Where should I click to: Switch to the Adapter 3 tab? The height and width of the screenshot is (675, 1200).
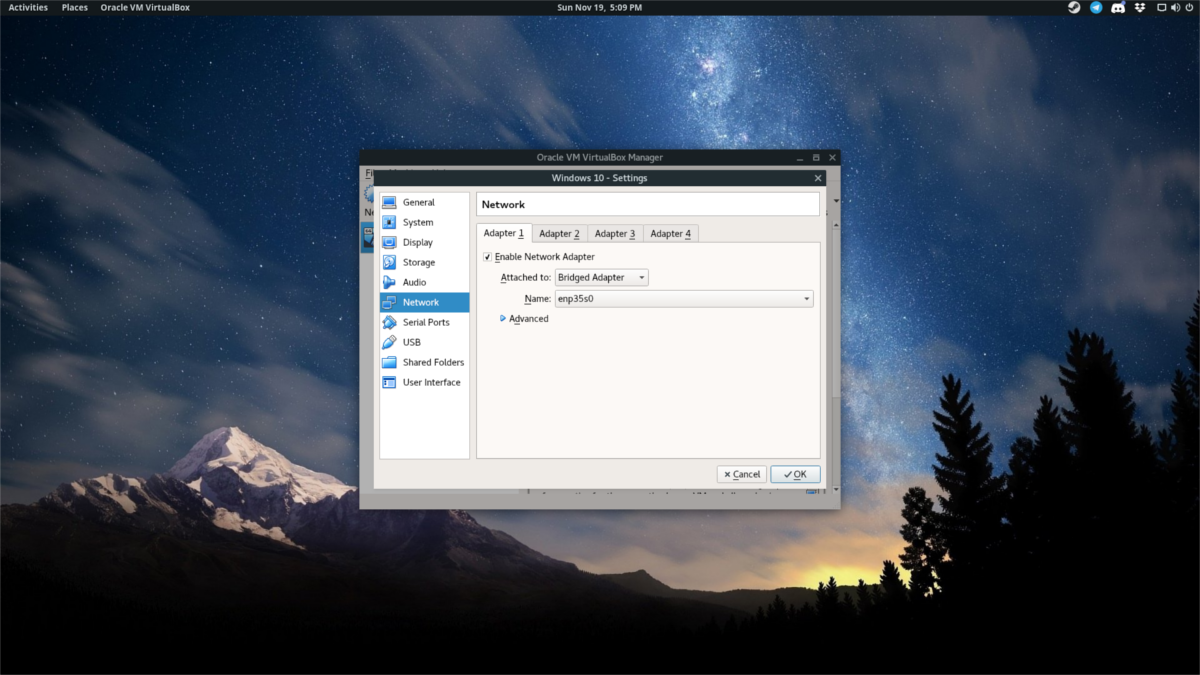(x=615, y=234)
